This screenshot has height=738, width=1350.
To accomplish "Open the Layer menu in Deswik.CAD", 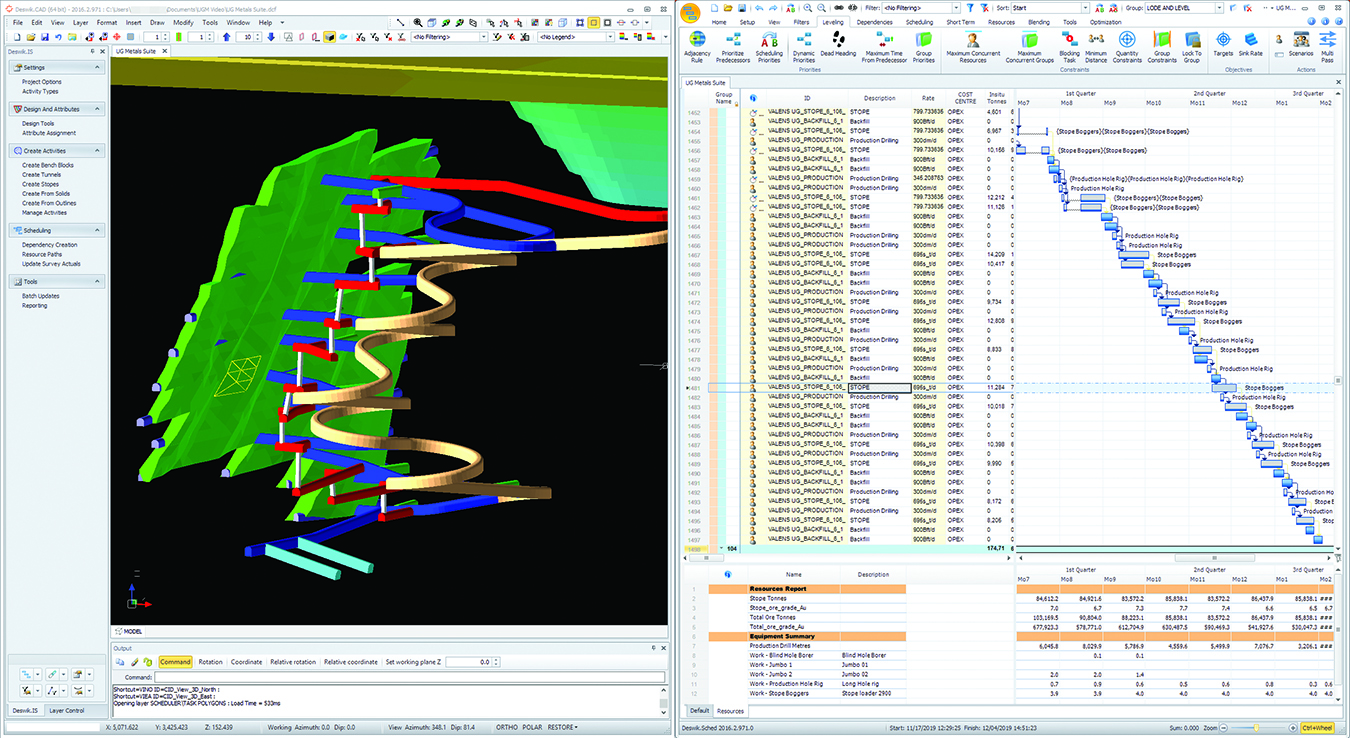I will pyautogui.click(x=81, y=22).
